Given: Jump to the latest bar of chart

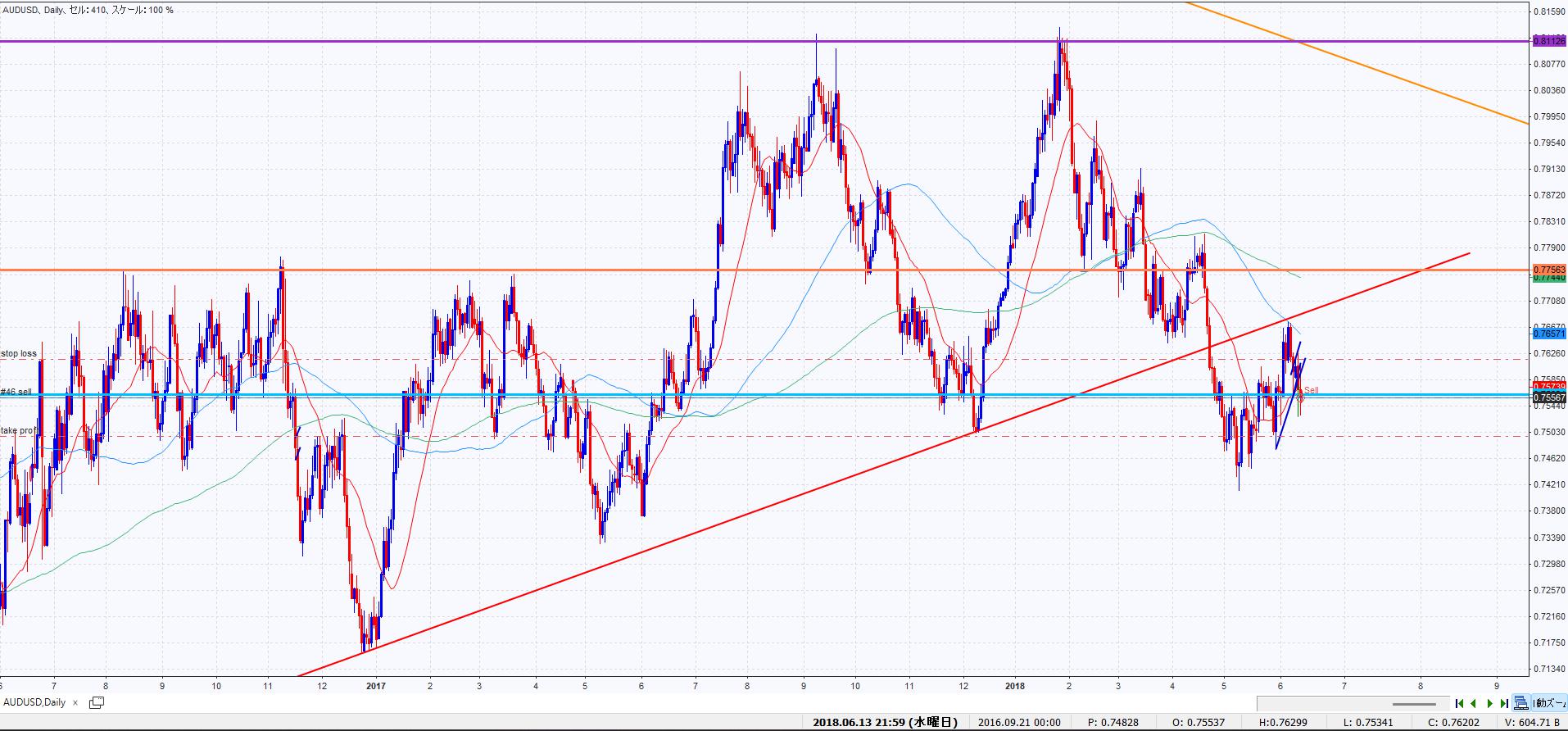Looking at the screenshot, I should tap(1504, 703).
